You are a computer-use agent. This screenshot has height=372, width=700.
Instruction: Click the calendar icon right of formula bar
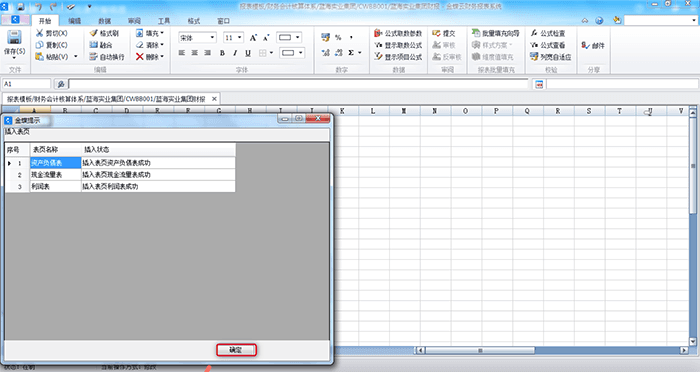point(539,84)
